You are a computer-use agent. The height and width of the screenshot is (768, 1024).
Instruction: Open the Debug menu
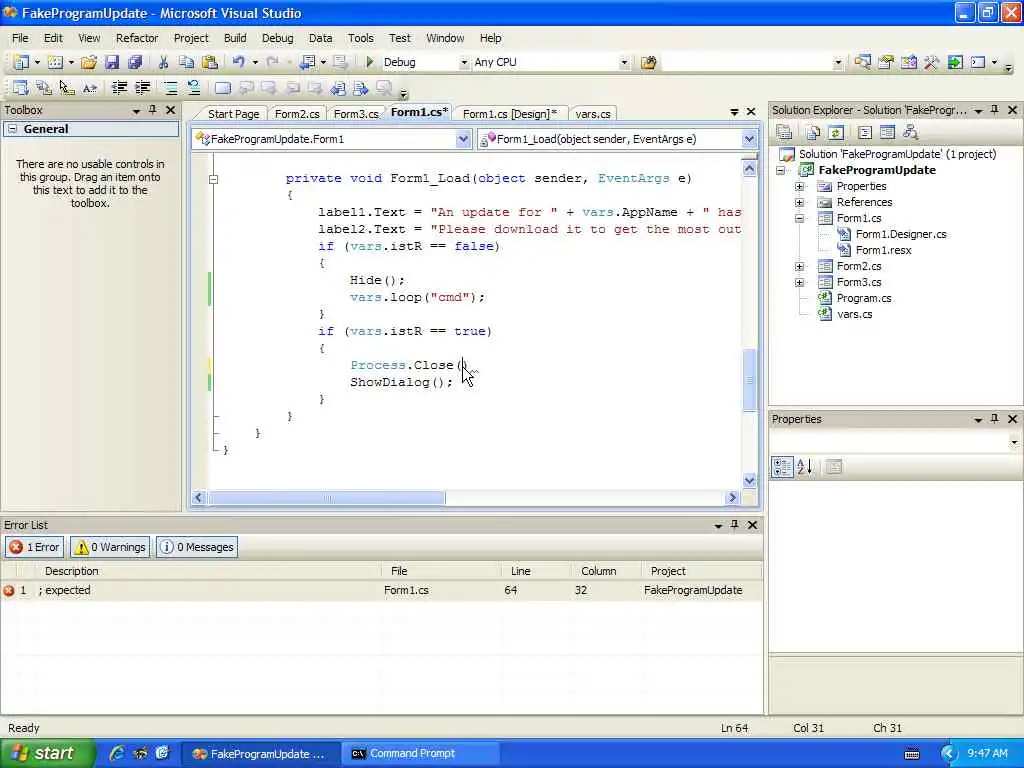[278, 38]
